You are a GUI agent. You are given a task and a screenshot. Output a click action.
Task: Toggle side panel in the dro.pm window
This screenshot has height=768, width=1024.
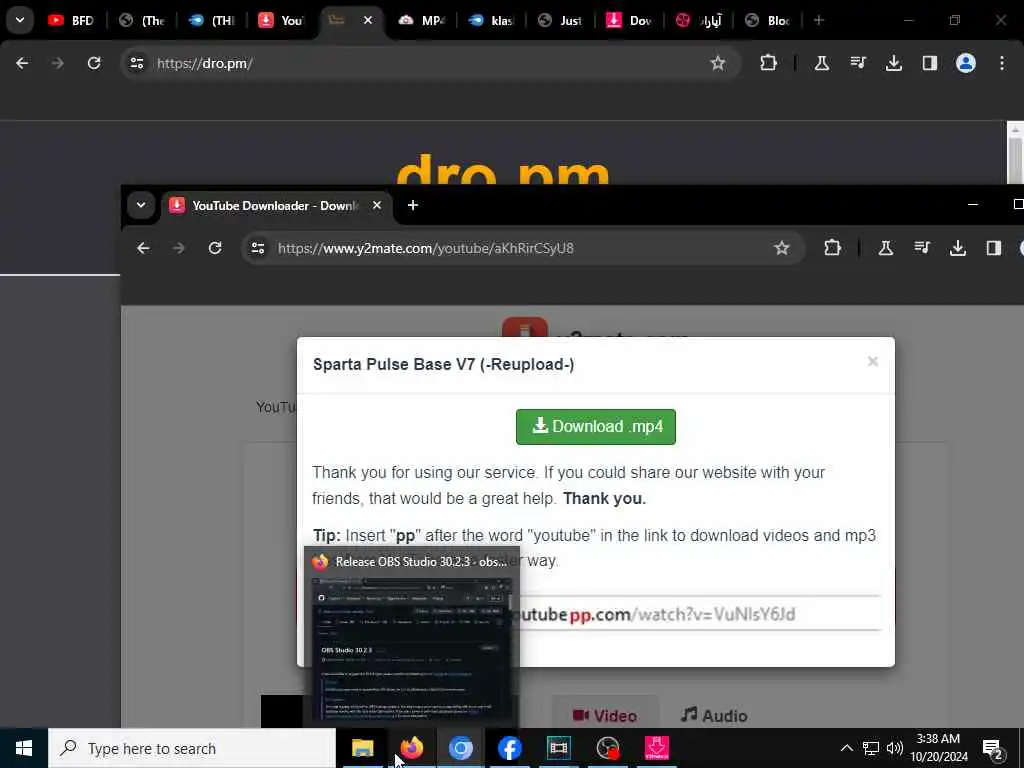click(929, 63)
